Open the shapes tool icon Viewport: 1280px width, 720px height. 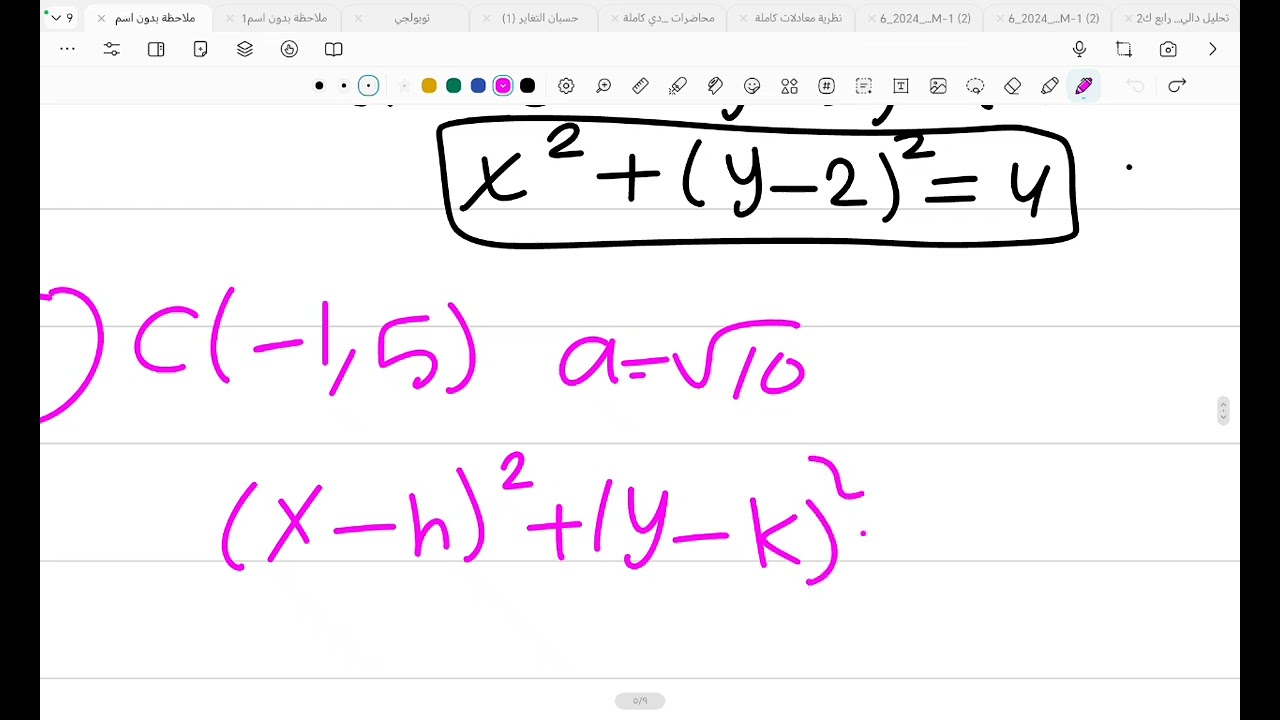coord(789,86)
